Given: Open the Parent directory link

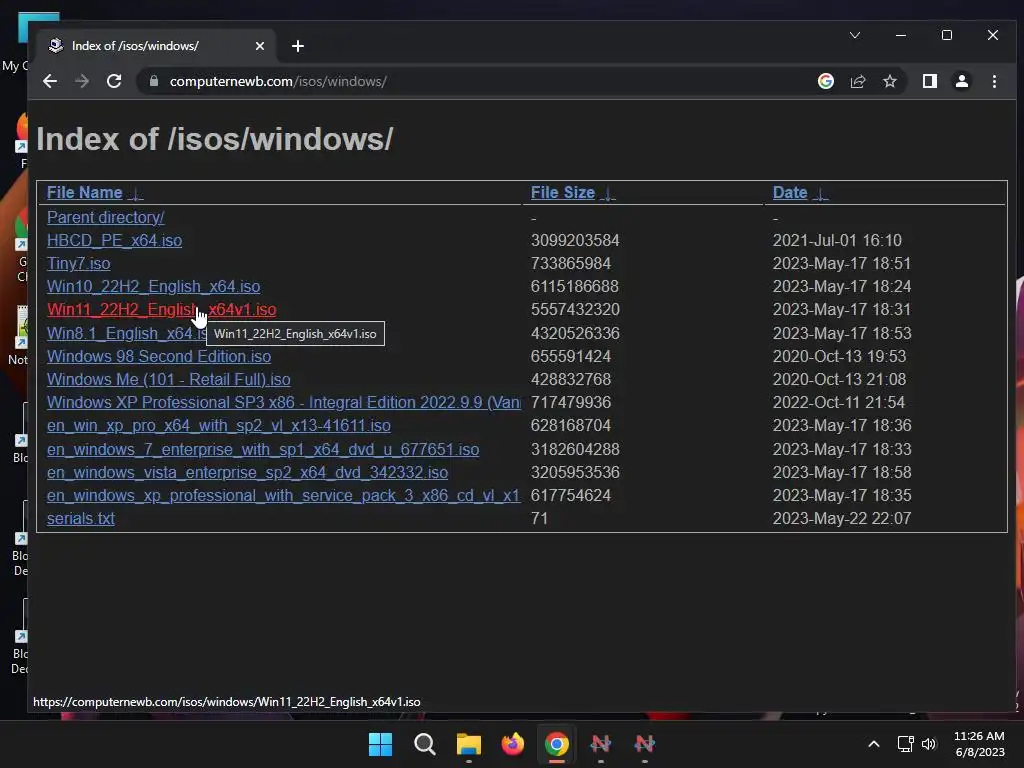Looking at the screenshot, I should [x=105, y=217].
